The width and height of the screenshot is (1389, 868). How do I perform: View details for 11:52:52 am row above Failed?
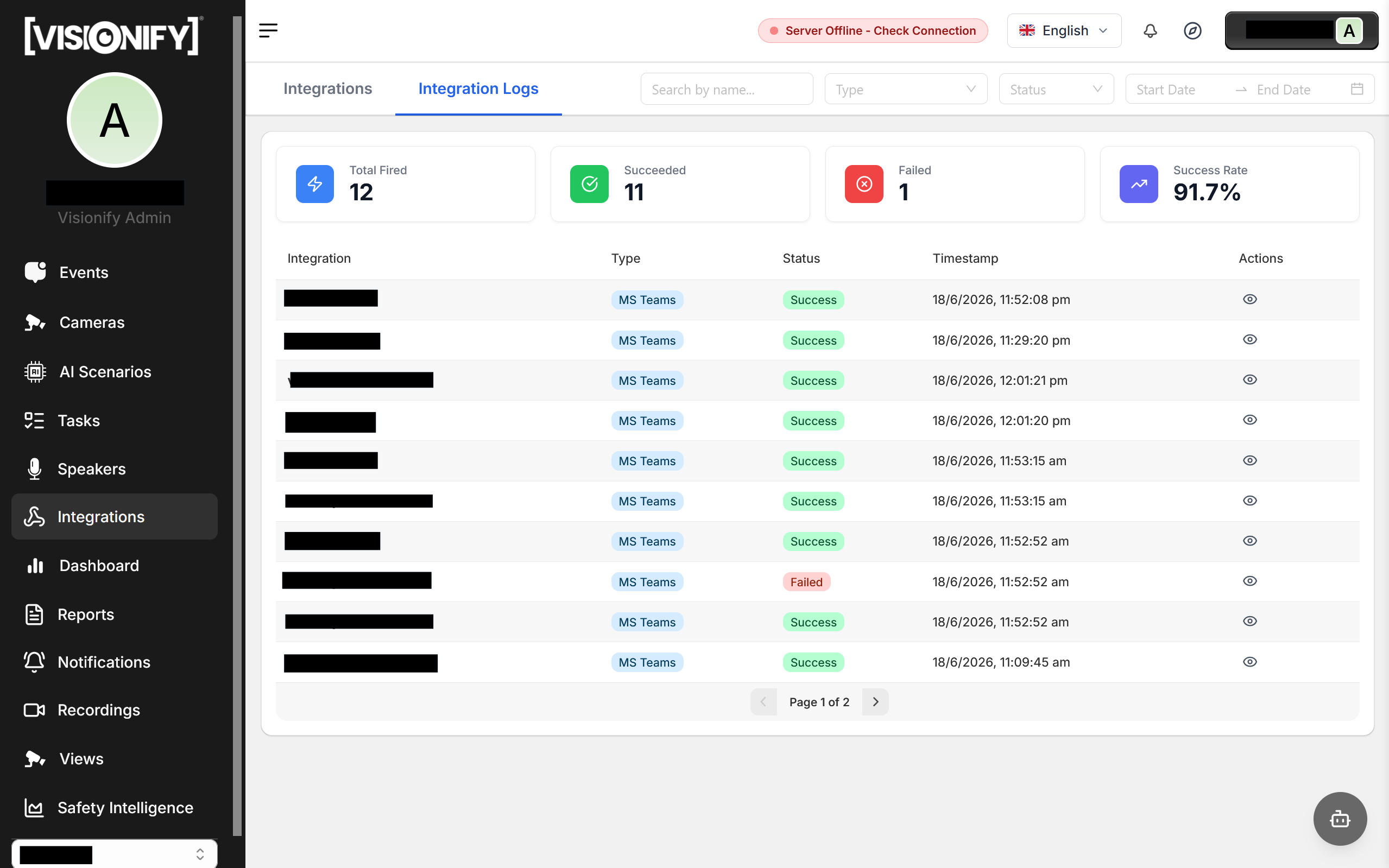[x=1249, y=541]
